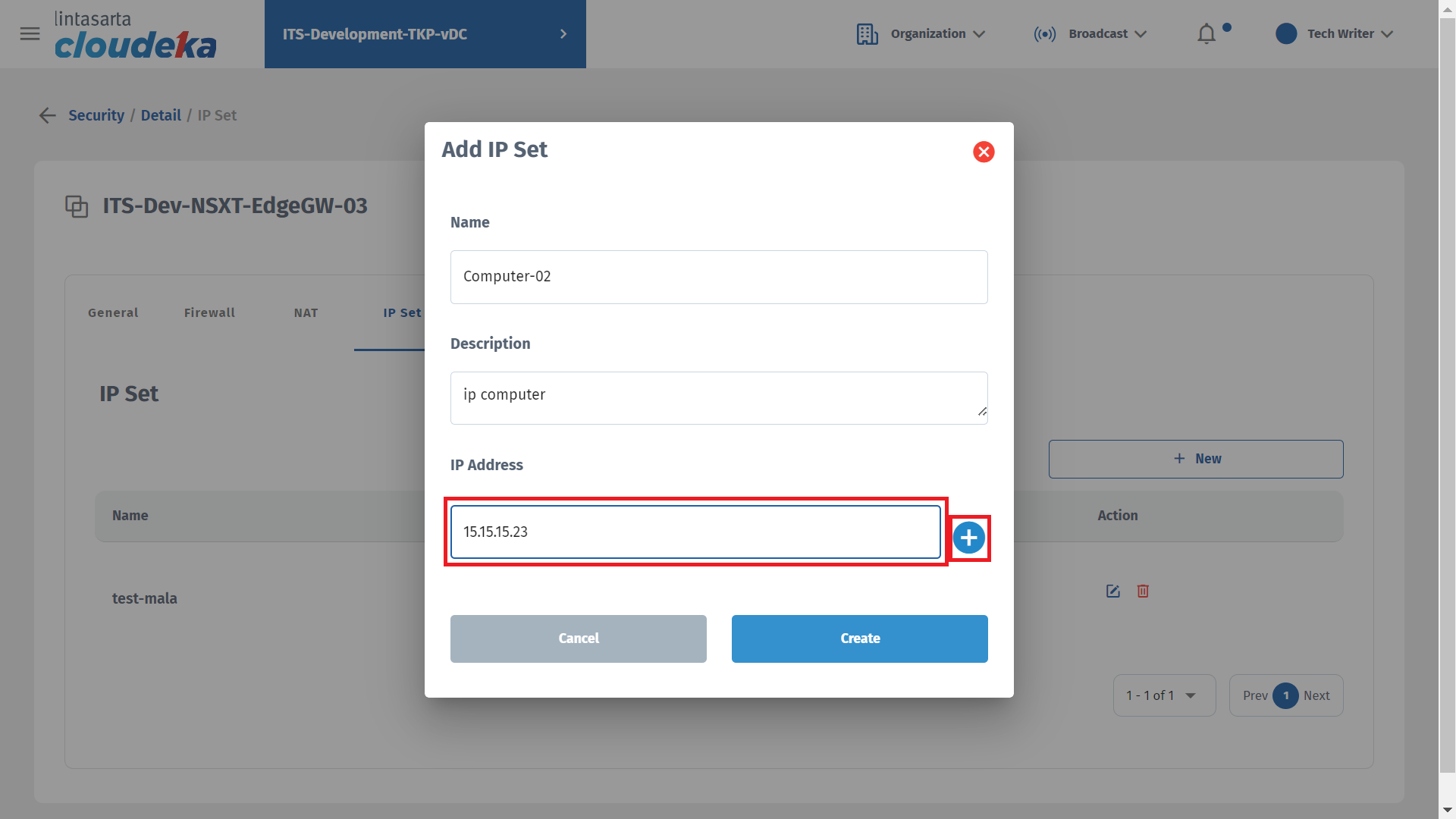The width and height of the screenshot is (1456, 819).
Task: Click the Create button
Action: tap(859, 639)
